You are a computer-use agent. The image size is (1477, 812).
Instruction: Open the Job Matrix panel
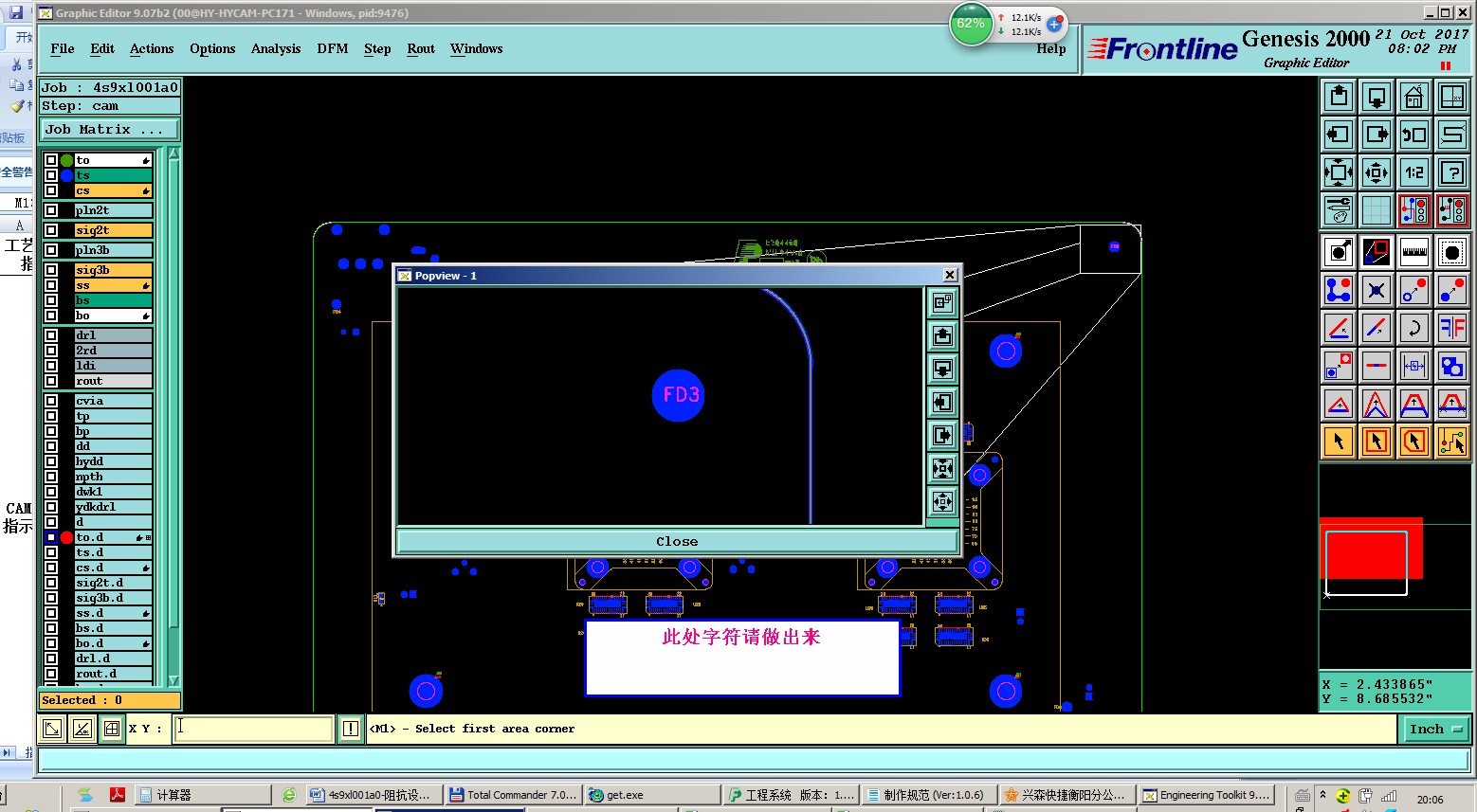[x=110, y=130]
